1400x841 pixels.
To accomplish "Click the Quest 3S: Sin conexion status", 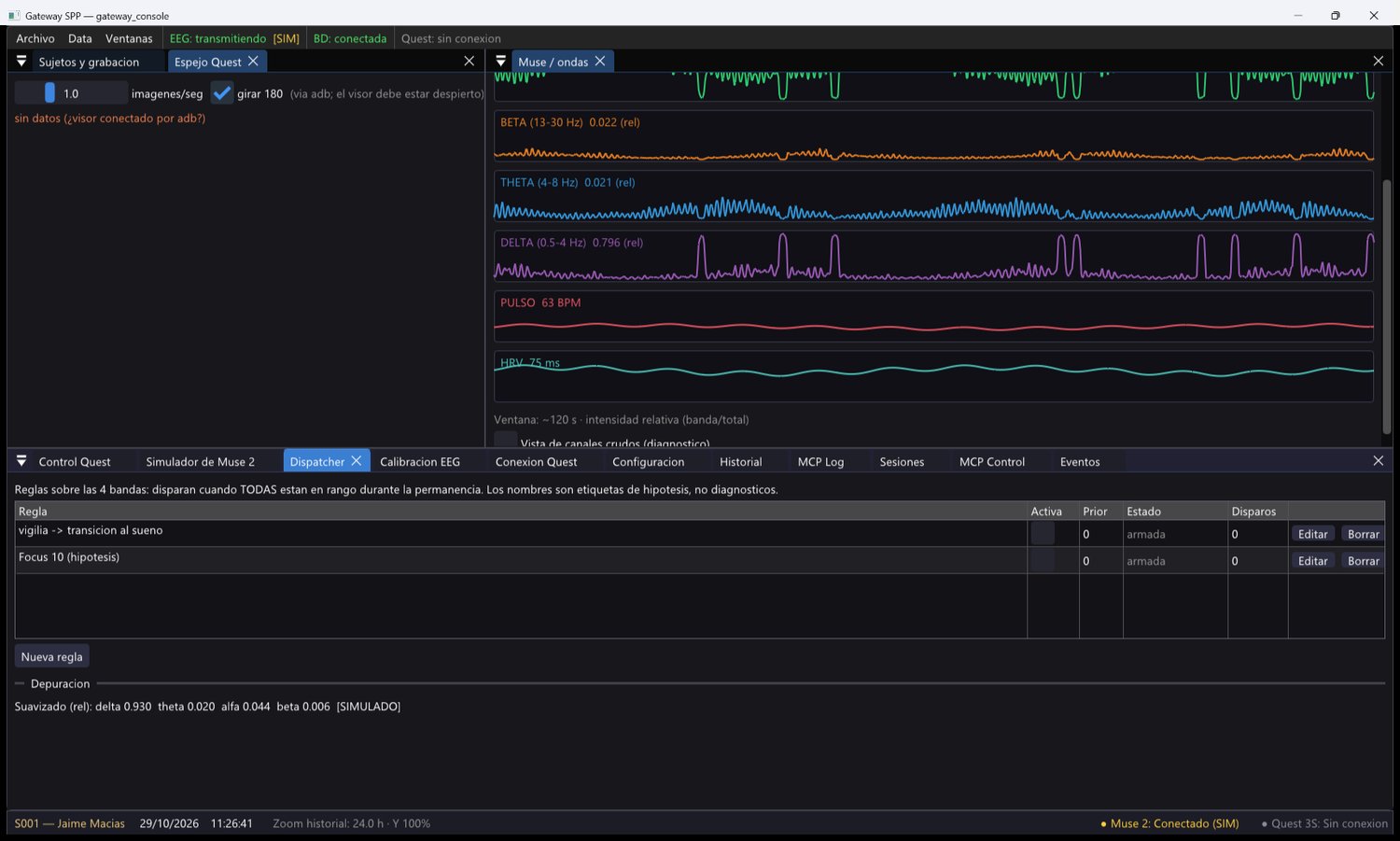I will coord(1324,823).
